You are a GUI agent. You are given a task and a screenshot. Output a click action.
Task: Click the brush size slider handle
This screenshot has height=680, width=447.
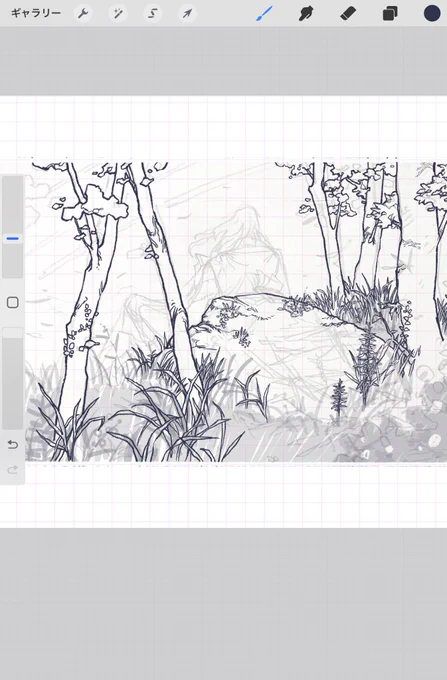pyautogui.click(x=13, y=239)
